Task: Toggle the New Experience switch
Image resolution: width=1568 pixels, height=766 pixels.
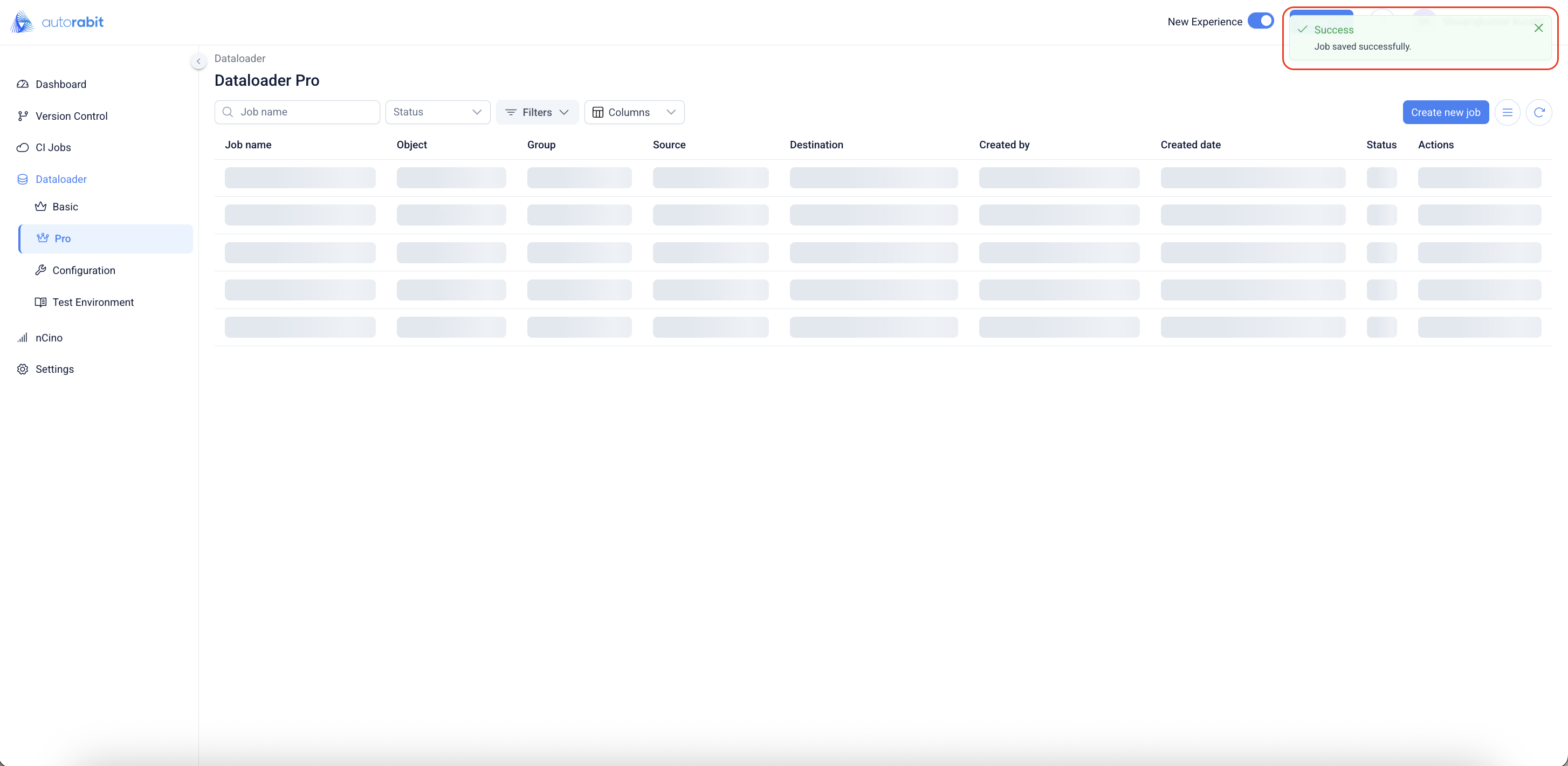Action: (x=1260, y=20)
